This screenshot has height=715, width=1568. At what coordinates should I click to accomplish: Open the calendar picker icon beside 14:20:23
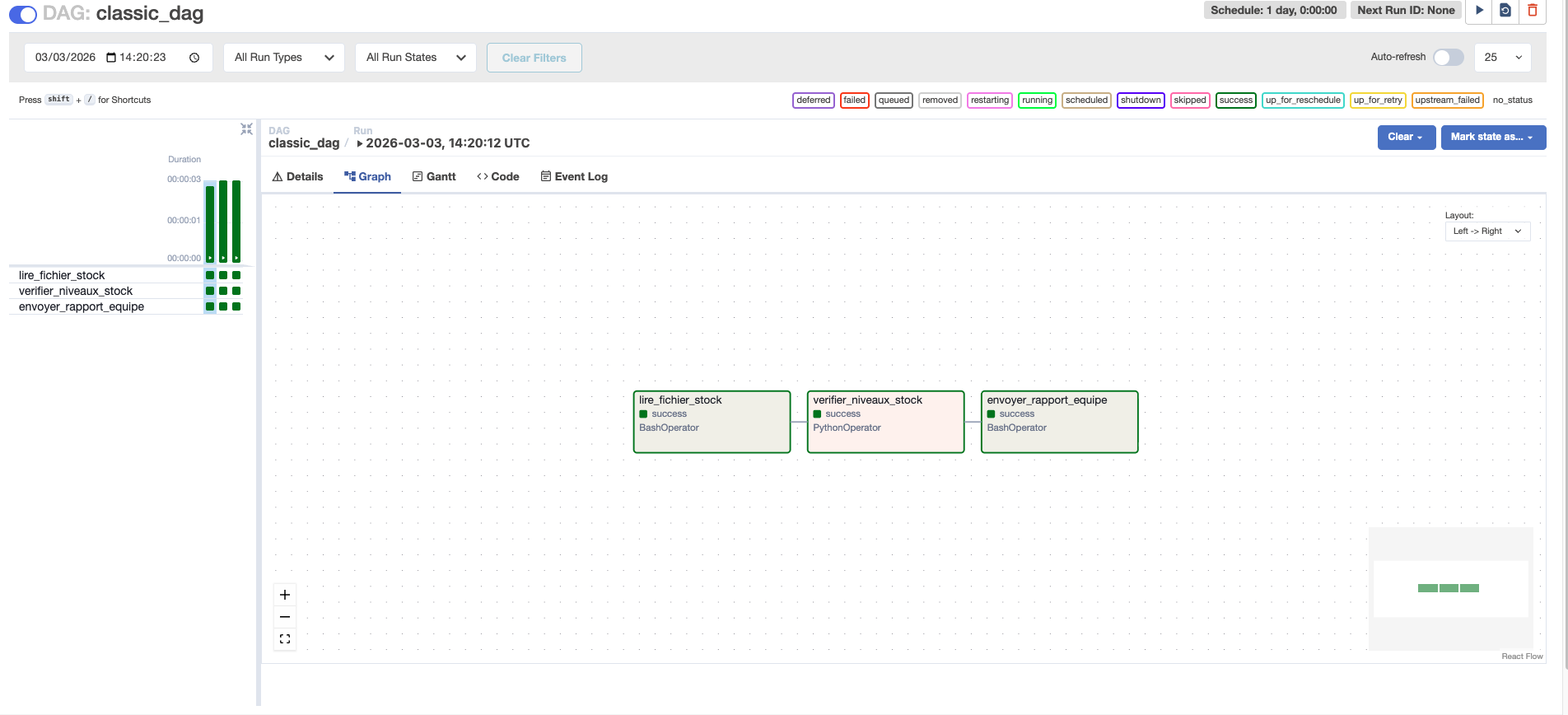coord(111,58)
